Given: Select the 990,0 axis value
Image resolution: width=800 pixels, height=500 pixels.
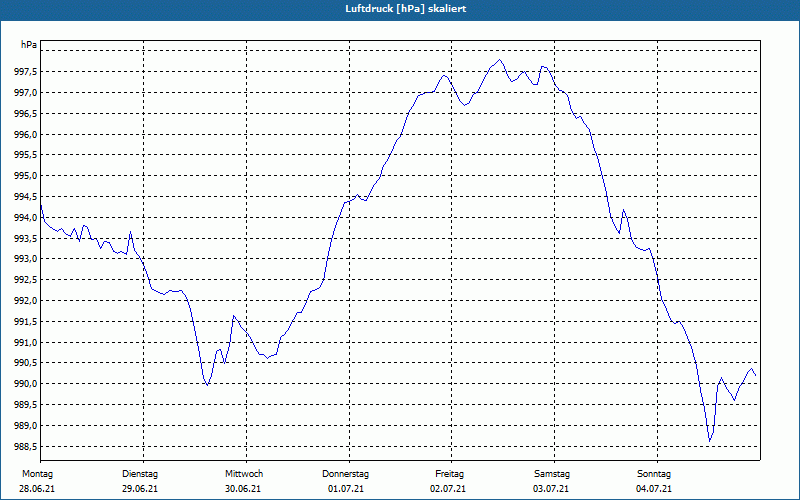Looking at the screenshot, I should [x=25, y=384].
